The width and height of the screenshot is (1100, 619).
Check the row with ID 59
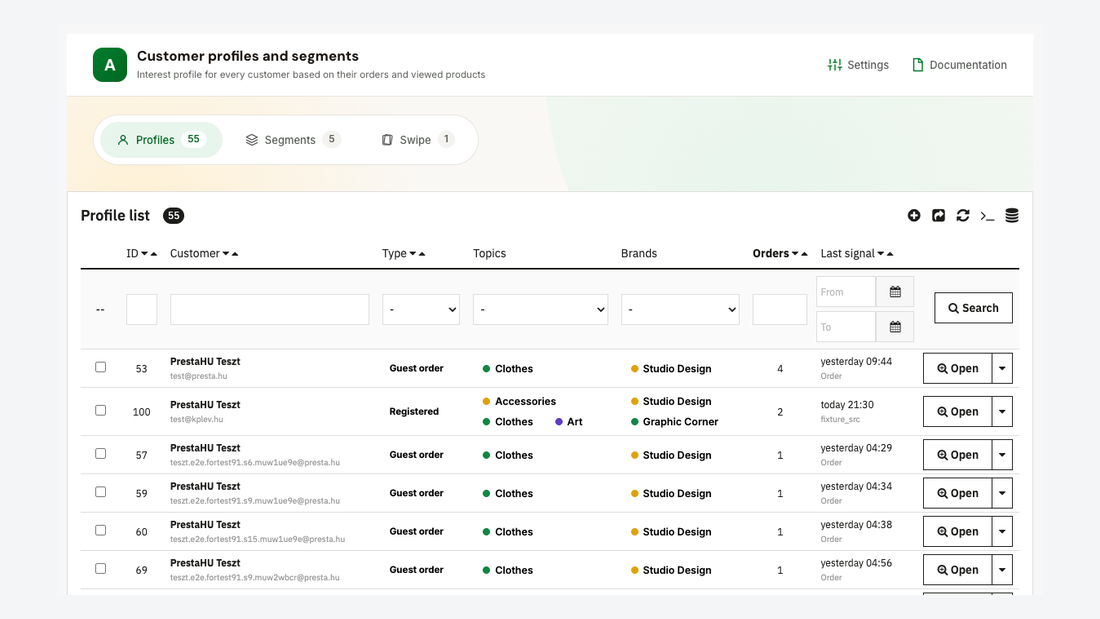tap(100, 492)
